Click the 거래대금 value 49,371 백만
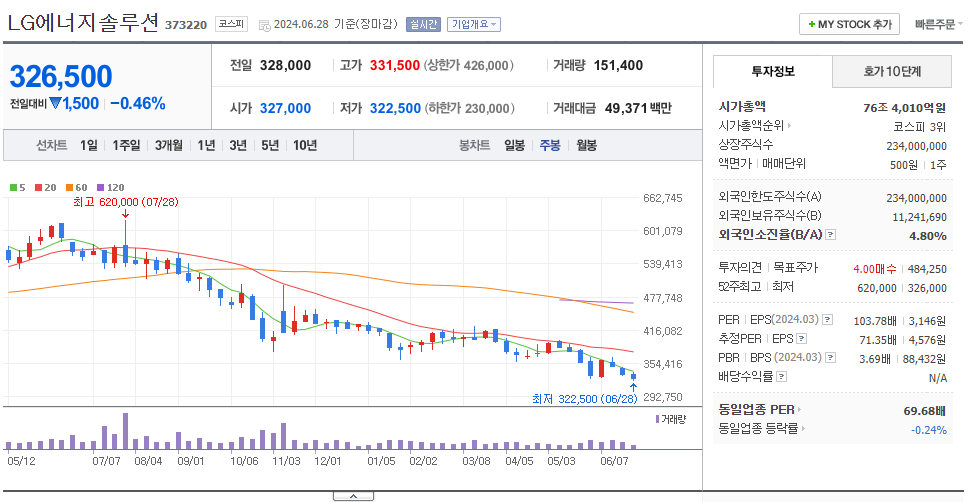Screen dimensions: 968x502 (638, 109)
